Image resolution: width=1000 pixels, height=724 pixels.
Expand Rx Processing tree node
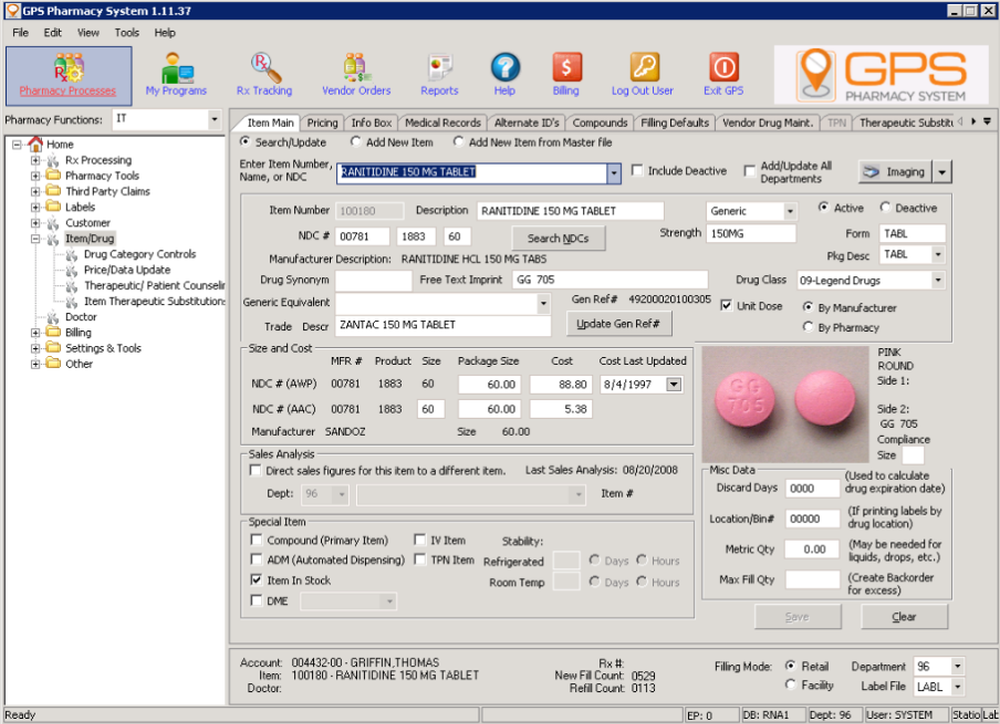coord(36,160)
